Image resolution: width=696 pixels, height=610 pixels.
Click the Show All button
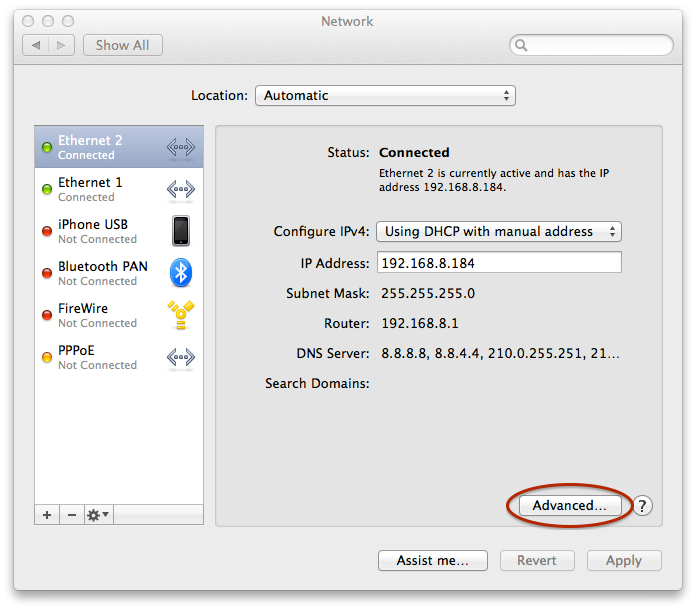click(123, 45)
